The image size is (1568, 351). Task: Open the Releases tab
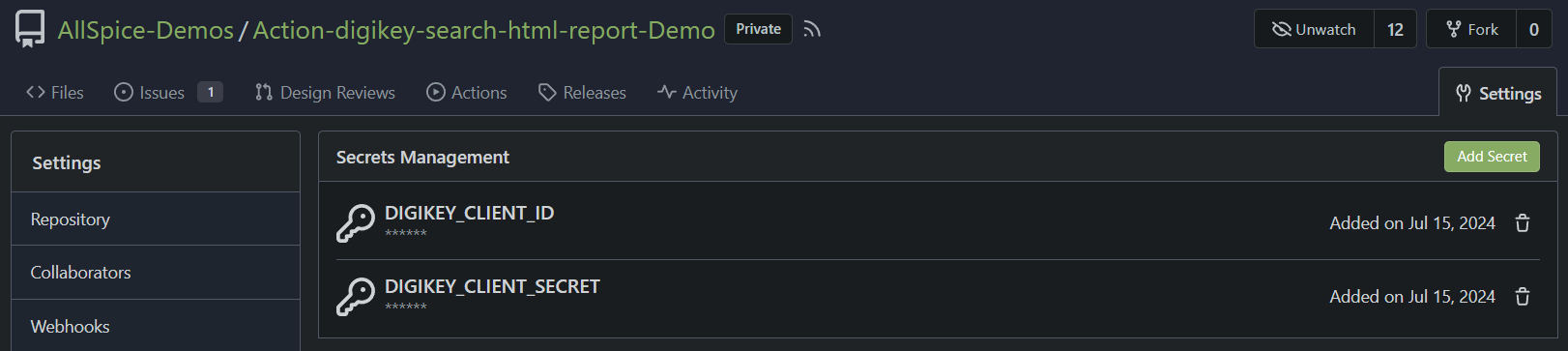point(582,93)
